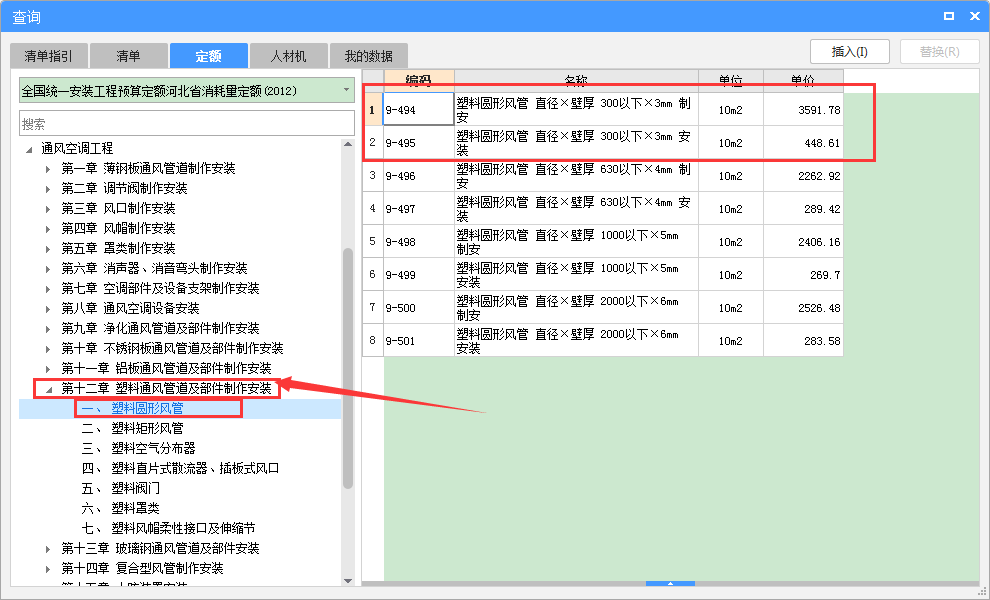Image resolution: width=990 pixels, height=600 pixels.
Task: Click the 替换(R) button
Action: tap(939, 52)
